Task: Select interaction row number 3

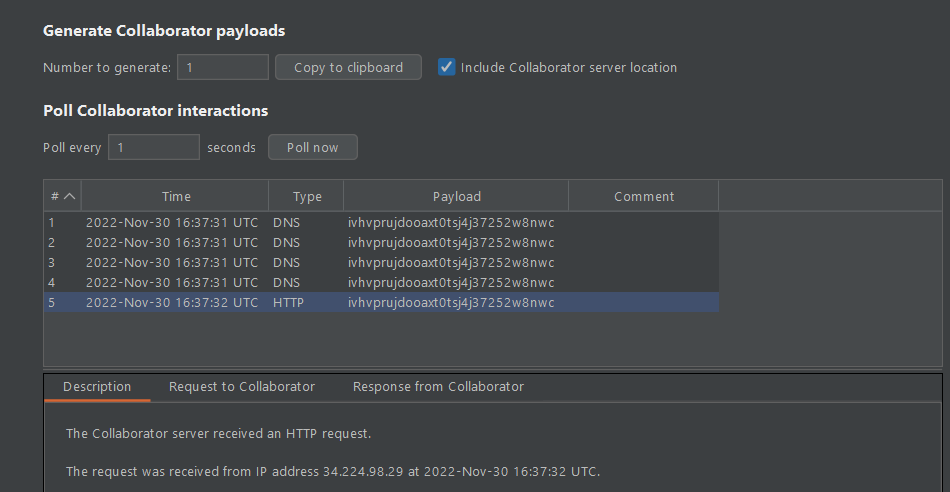Action: click(300, 262)
